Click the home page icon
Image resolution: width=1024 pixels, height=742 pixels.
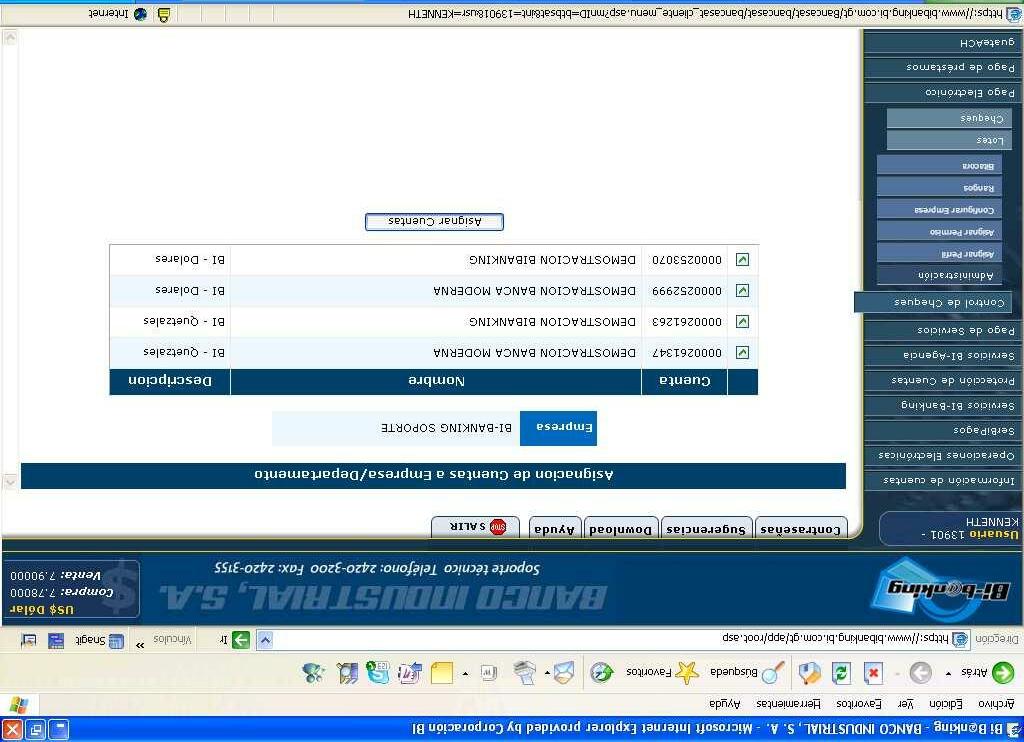[810, 672]
